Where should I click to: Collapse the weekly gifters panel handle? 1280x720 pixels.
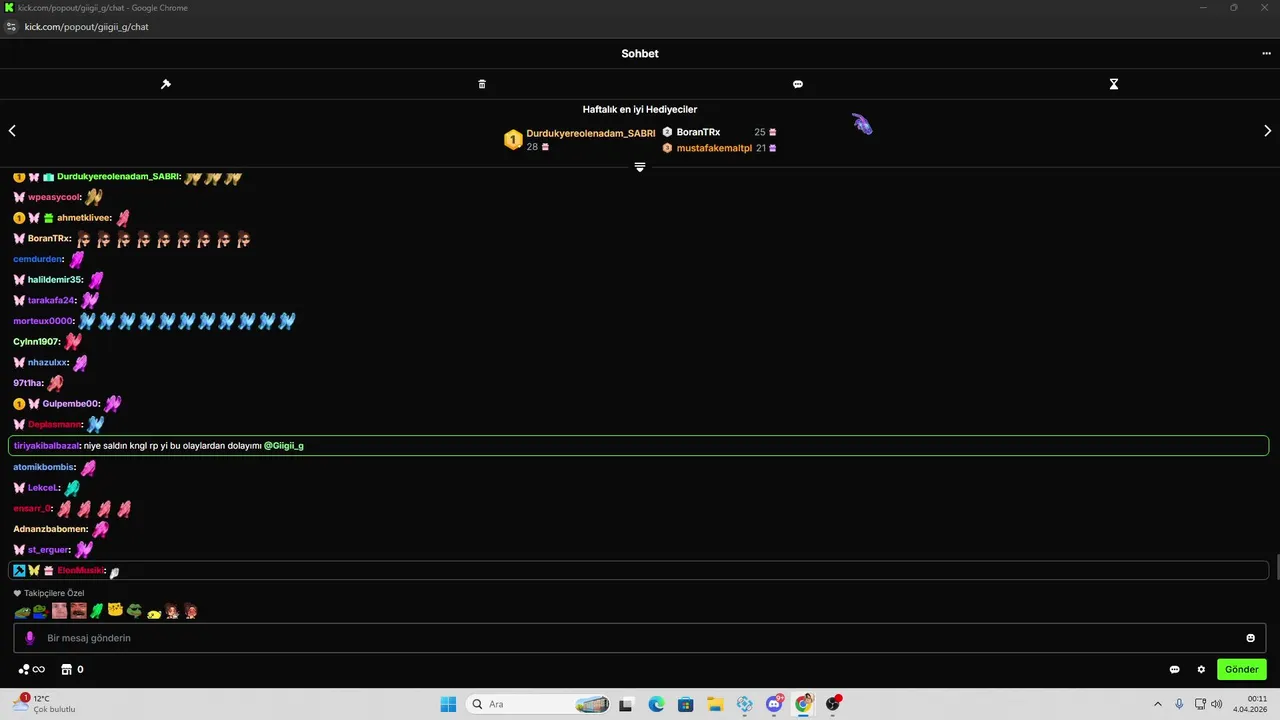[640, 167]
